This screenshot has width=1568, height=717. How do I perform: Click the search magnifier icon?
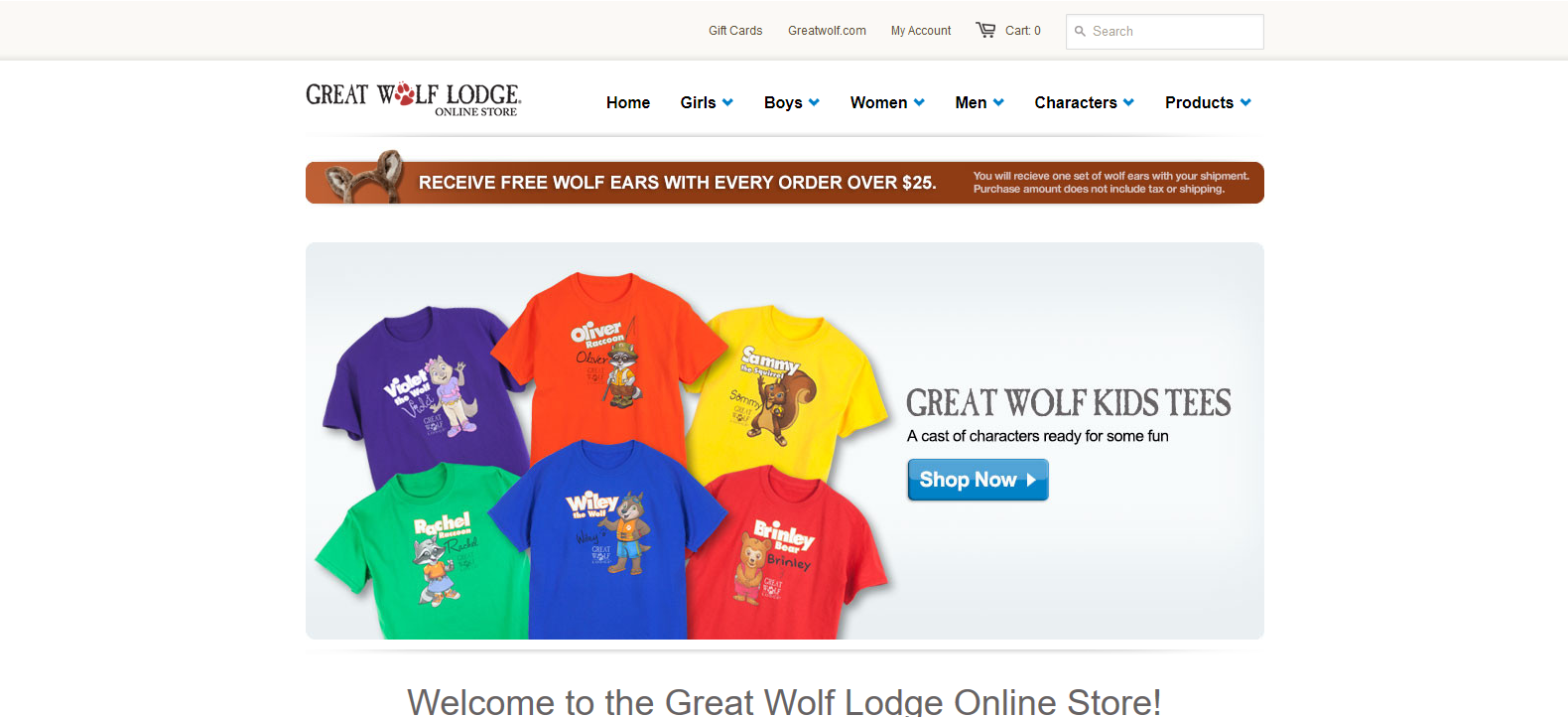[x=1080, y=31]
